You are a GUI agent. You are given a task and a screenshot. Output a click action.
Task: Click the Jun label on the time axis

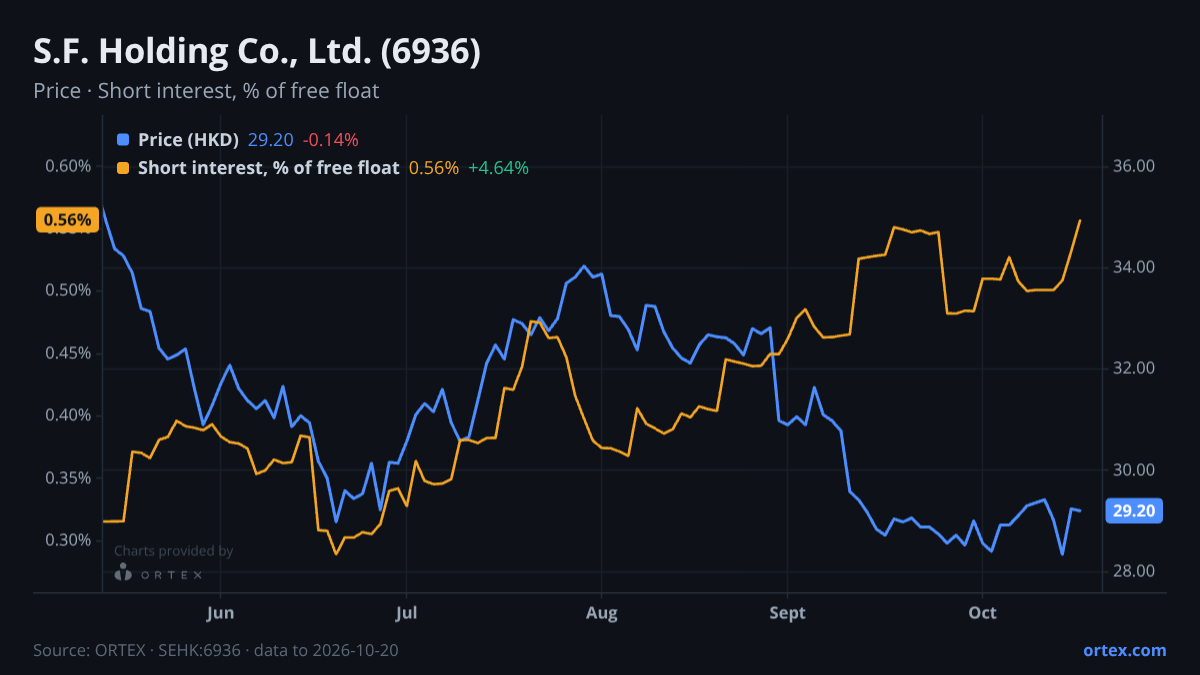pos(220,613)
